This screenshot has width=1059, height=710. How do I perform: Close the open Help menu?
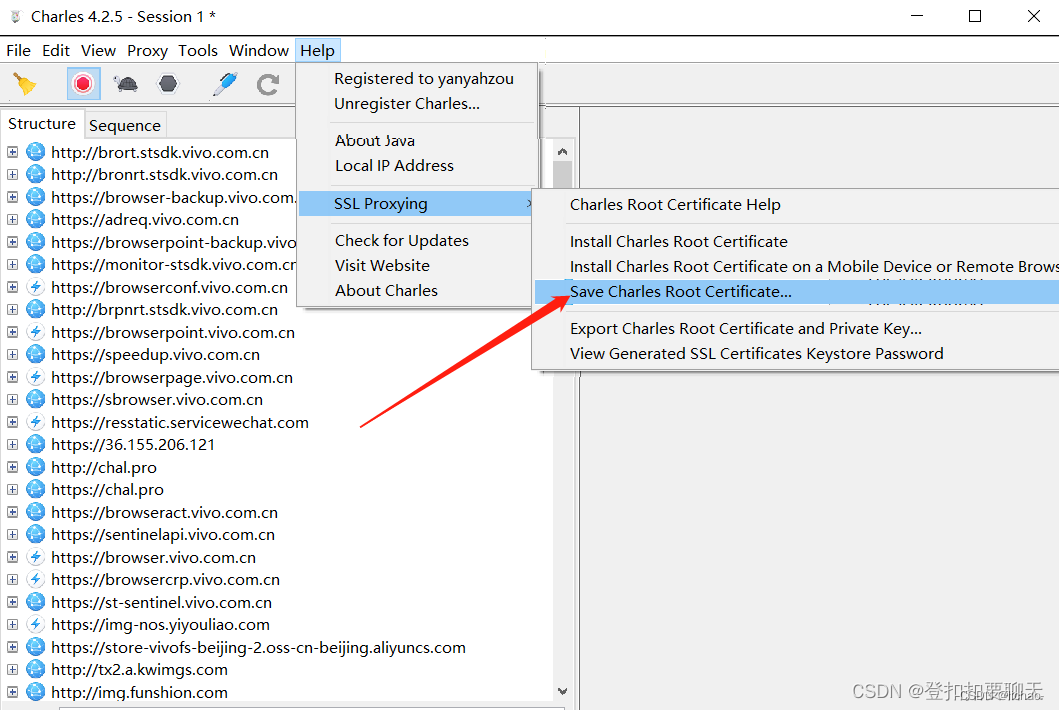317,51
